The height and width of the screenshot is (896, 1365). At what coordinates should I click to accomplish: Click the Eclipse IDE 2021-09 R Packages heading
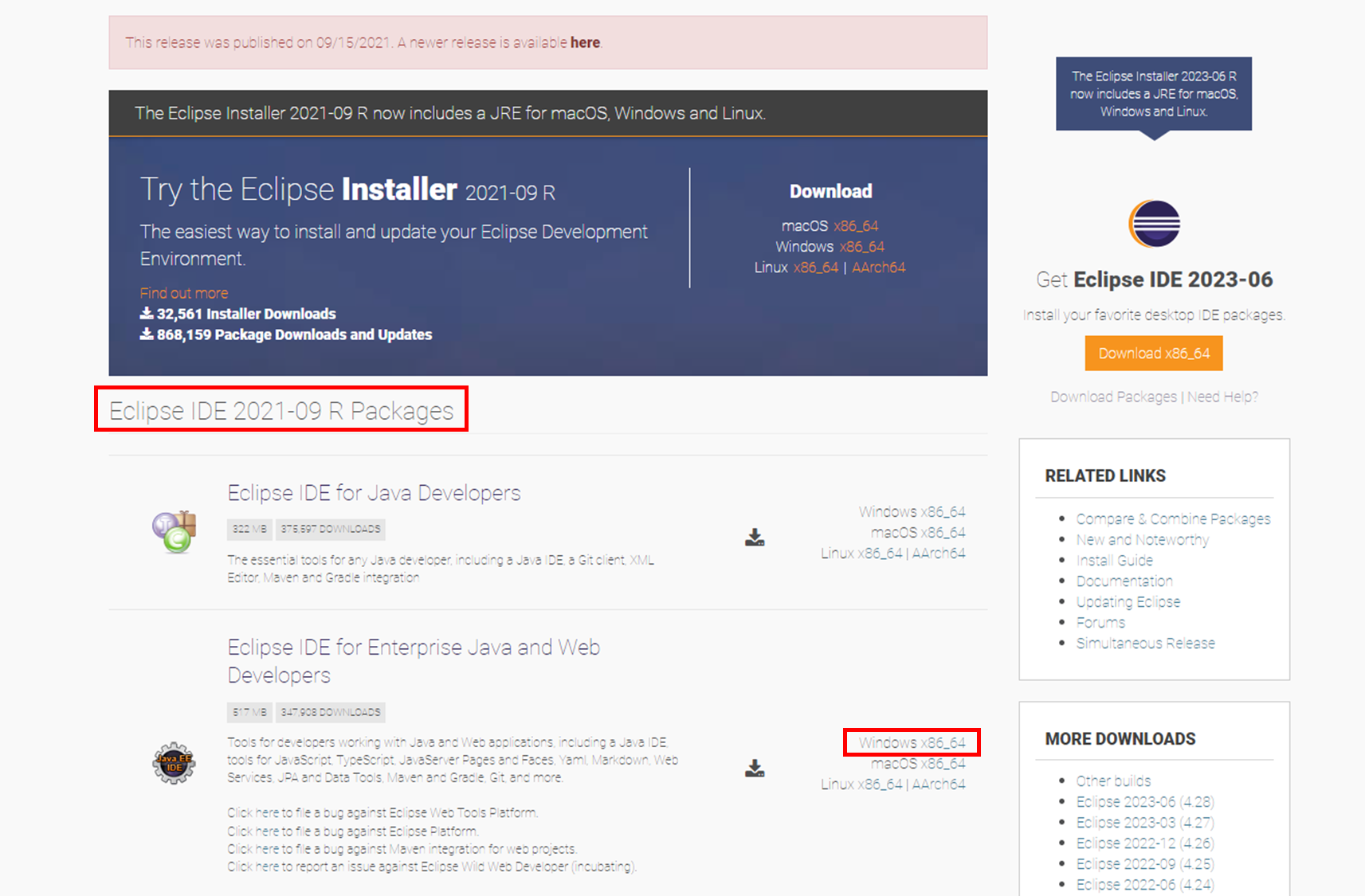[x=280, y=411]
